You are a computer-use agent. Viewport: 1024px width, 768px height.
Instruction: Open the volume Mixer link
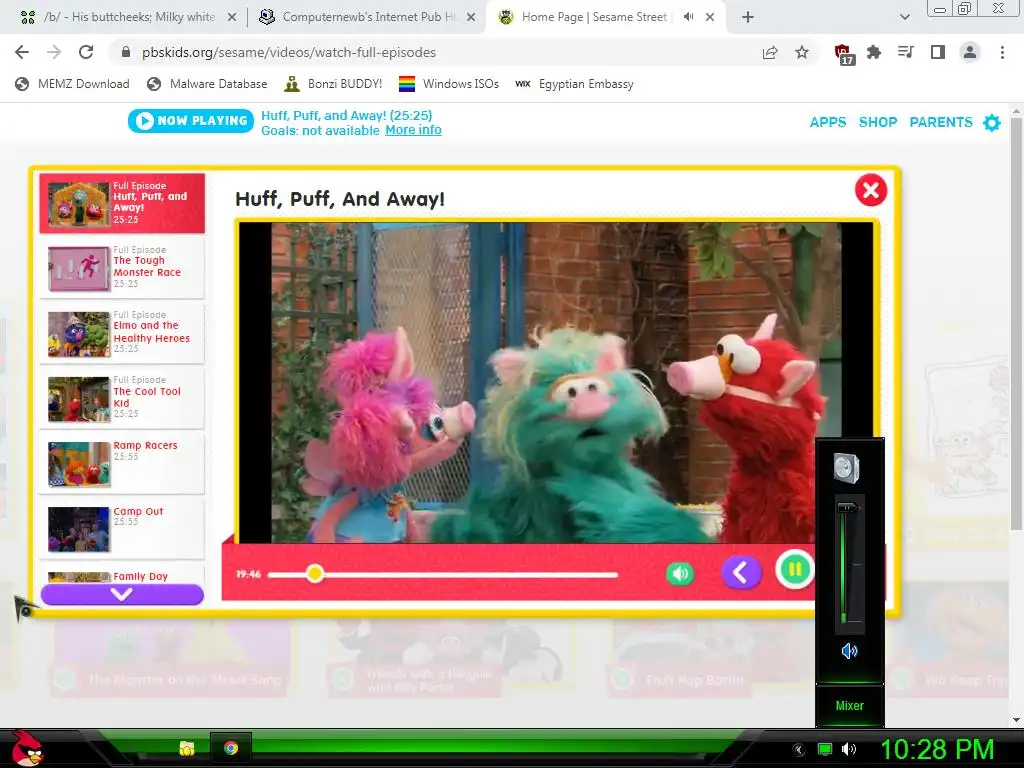[850, 705]
